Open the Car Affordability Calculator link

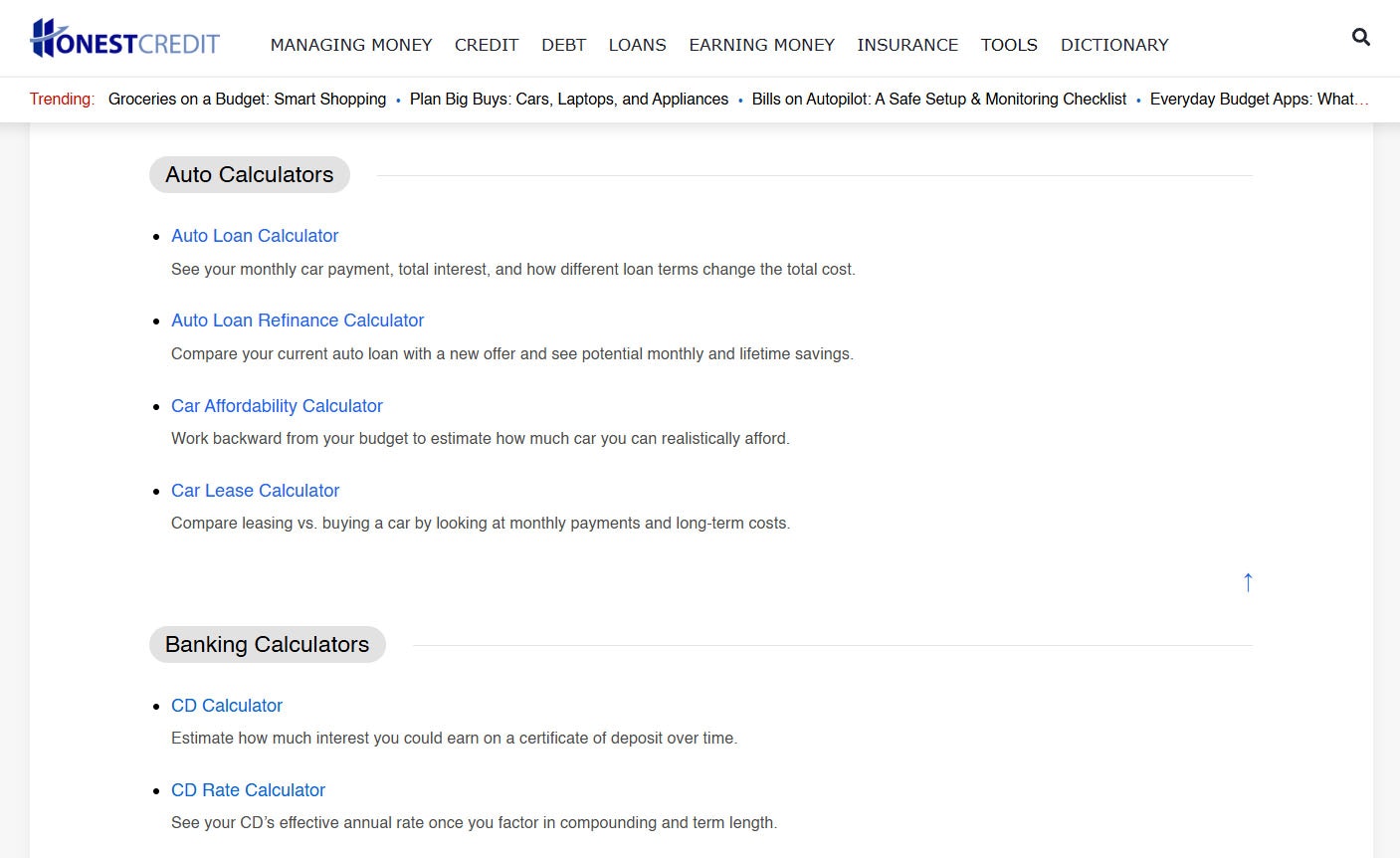[277, 406]
